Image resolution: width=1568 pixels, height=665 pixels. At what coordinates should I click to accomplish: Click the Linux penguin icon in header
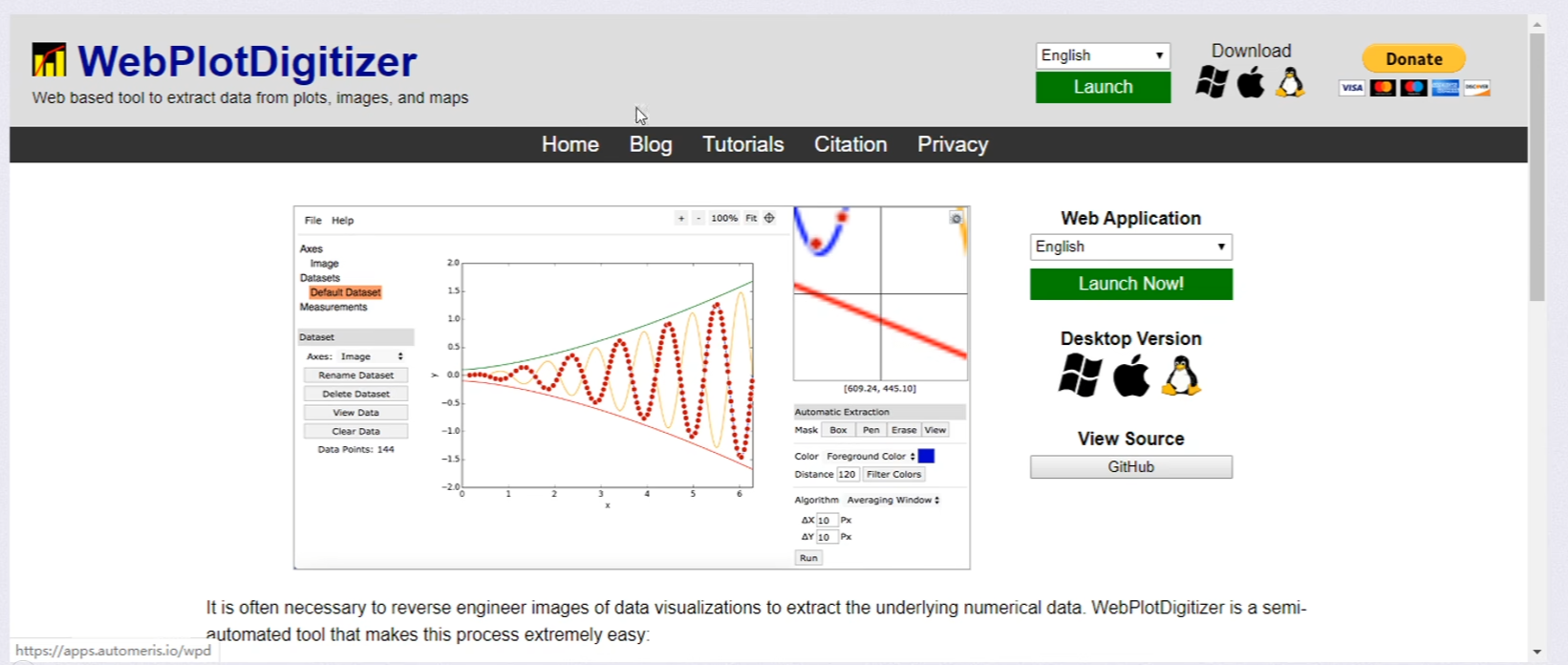tap(1290, 83)
